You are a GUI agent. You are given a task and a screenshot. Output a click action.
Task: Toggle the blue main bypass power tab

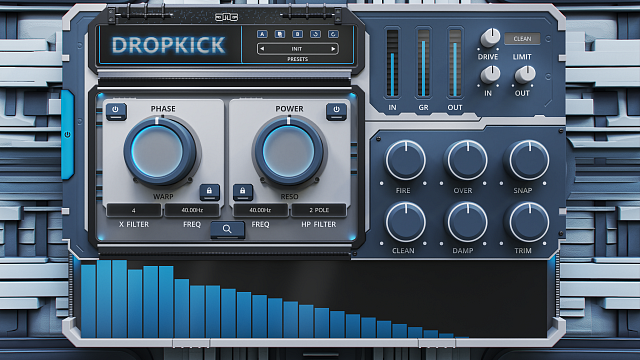67,135
